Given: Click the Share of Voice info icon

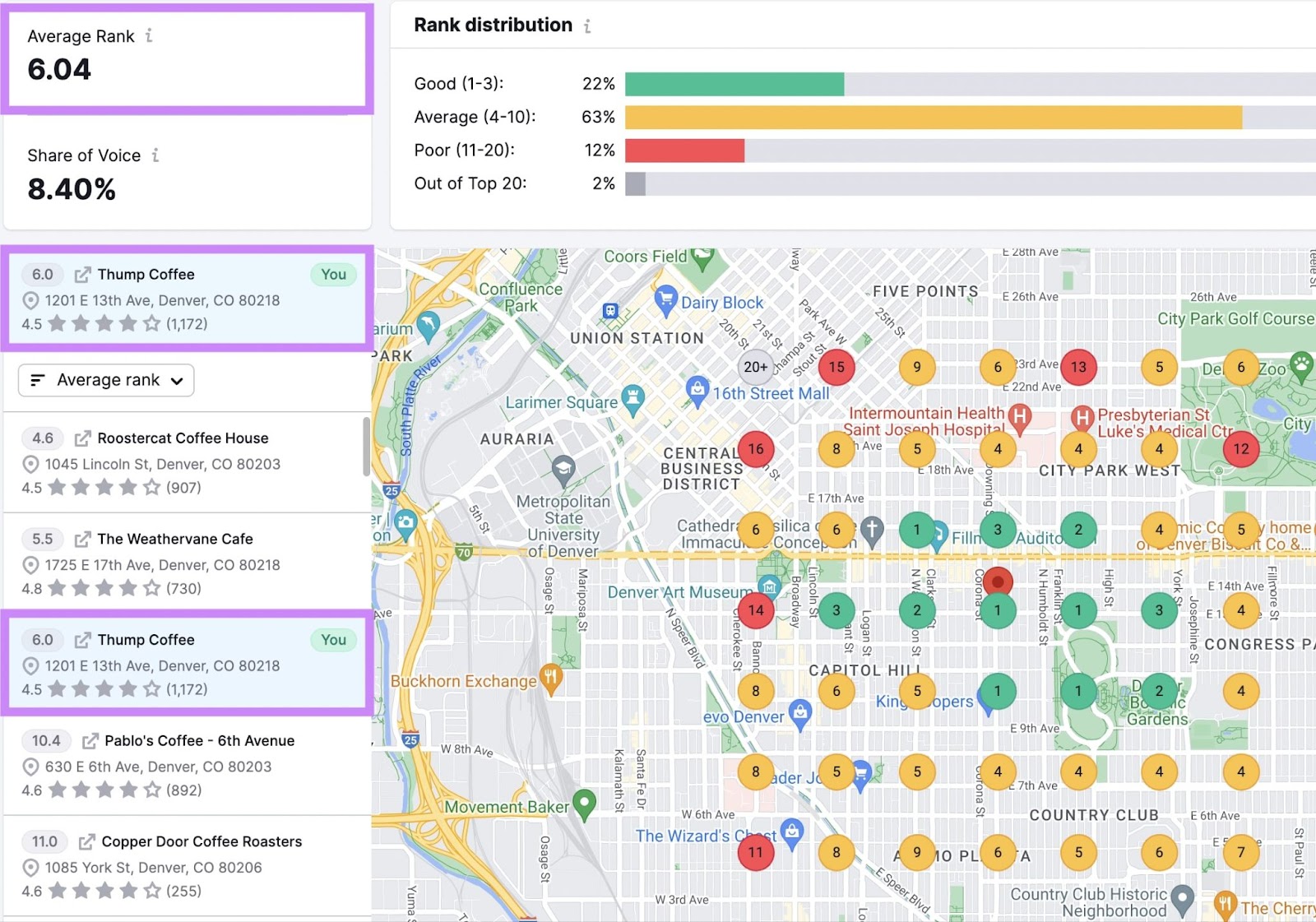Looking at the screenshot, I should 155,155.
